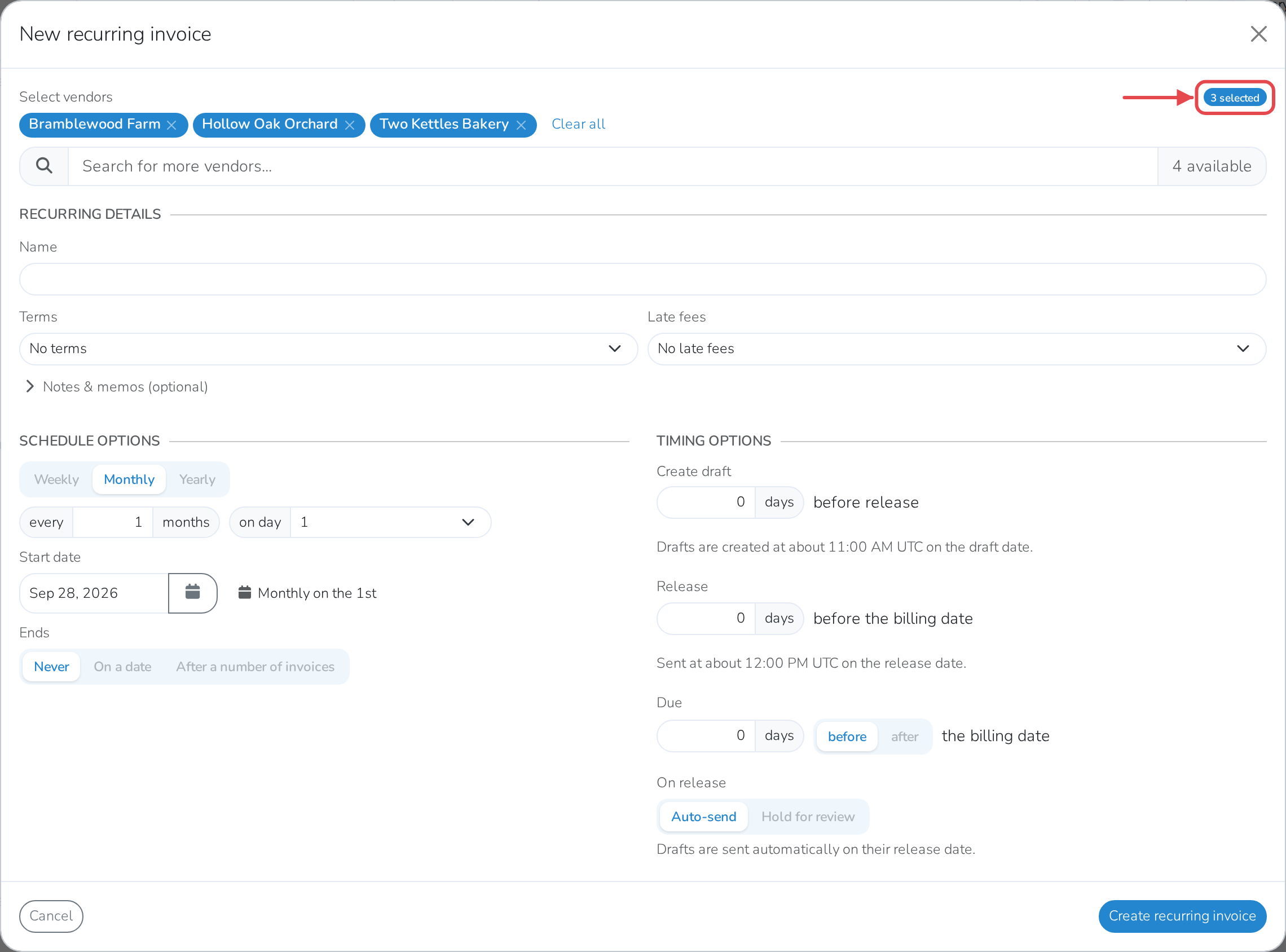Click the Cancel button
Screen dimensions: 1286x952
click(51, 916)
